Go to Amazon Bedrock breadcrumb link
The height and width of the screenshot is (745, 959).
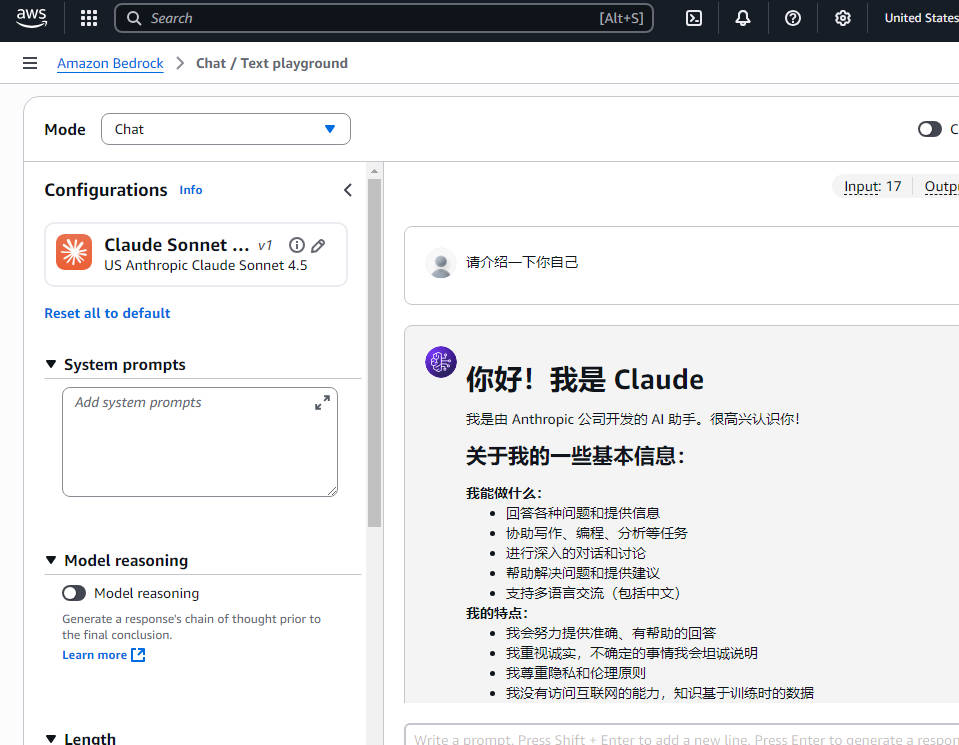(x=110, y=63)
